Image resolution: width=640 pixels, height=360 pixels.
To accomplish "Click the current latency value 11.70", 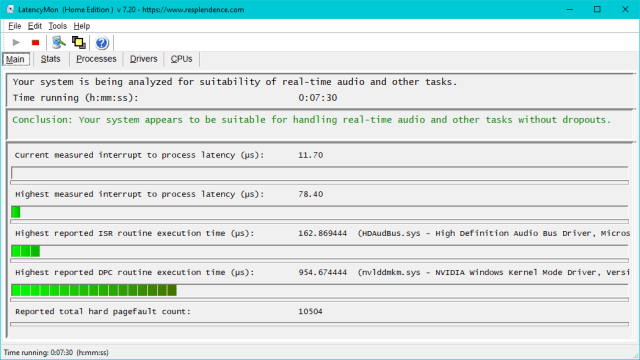I will coord(311,156).
